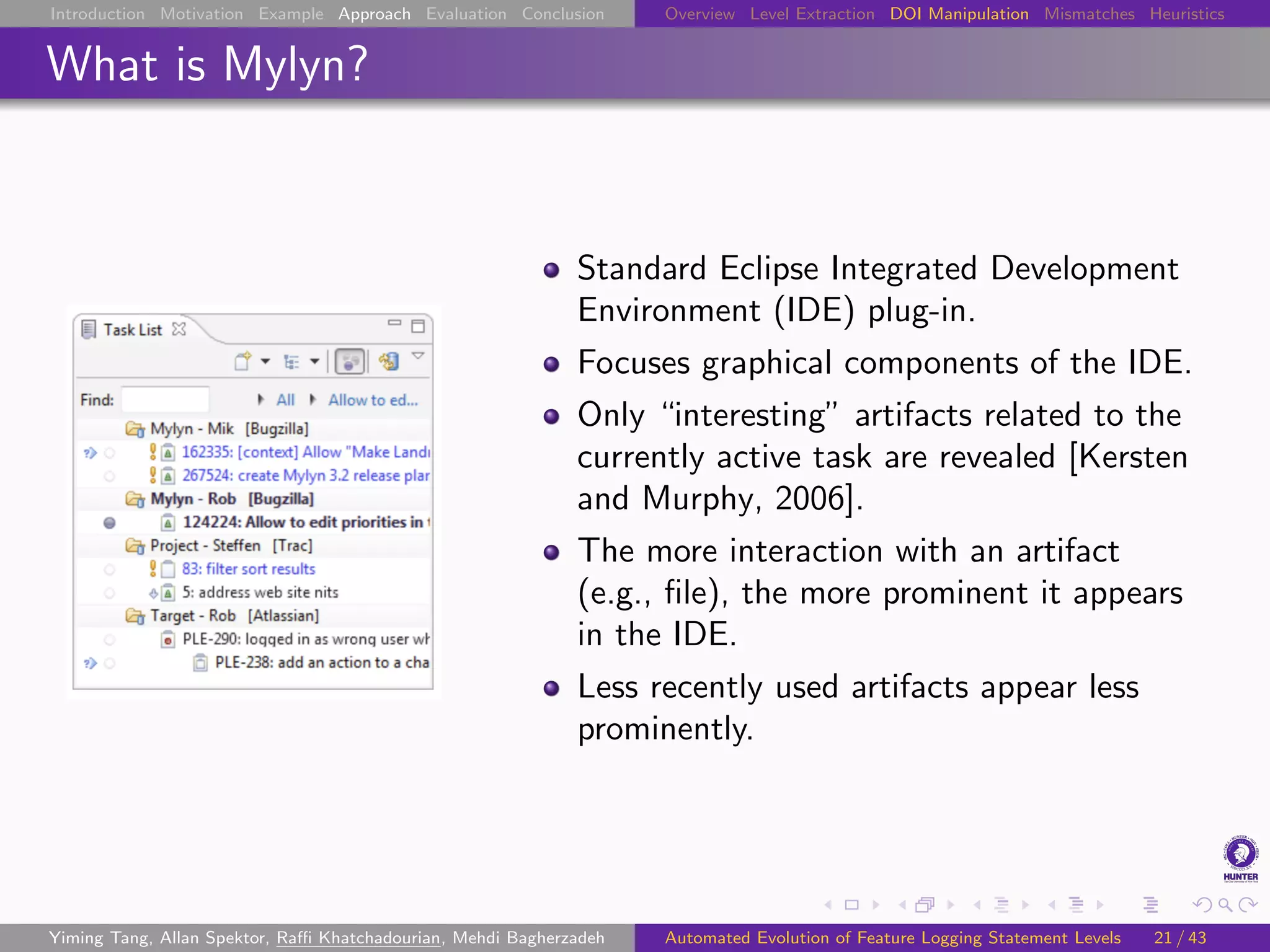Screen dimensions: 1270x952
Task: Activate task 124224 using its filled circle
Action: 110,523
